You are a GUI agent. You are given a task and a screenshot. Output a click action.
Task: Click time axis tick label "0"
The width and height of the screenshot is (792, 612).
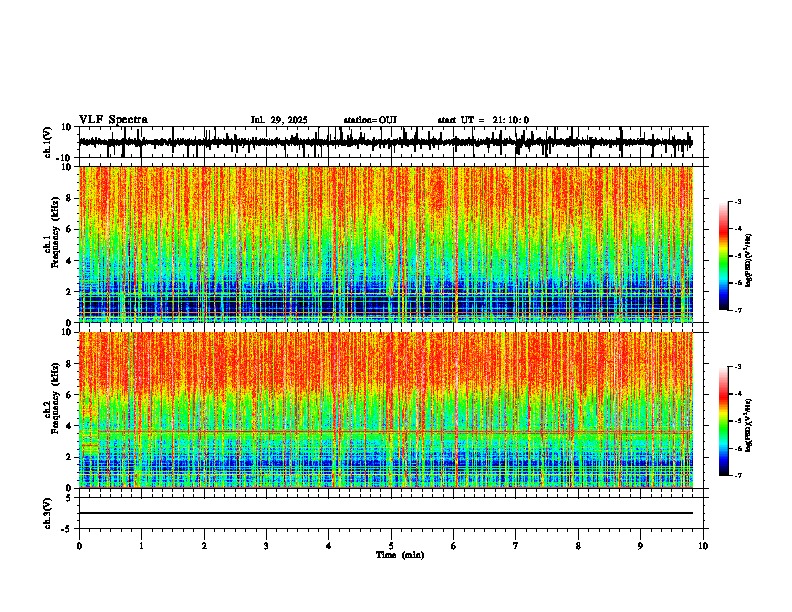[x=79, y=546]
